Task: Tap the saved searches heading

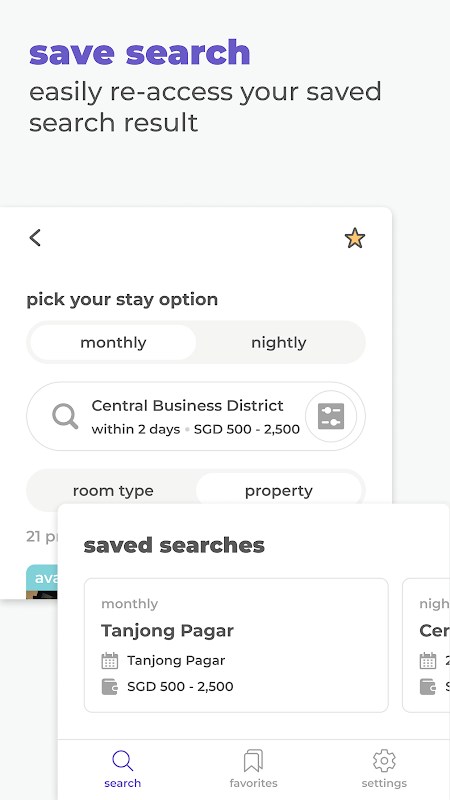Action: point(174,545)
